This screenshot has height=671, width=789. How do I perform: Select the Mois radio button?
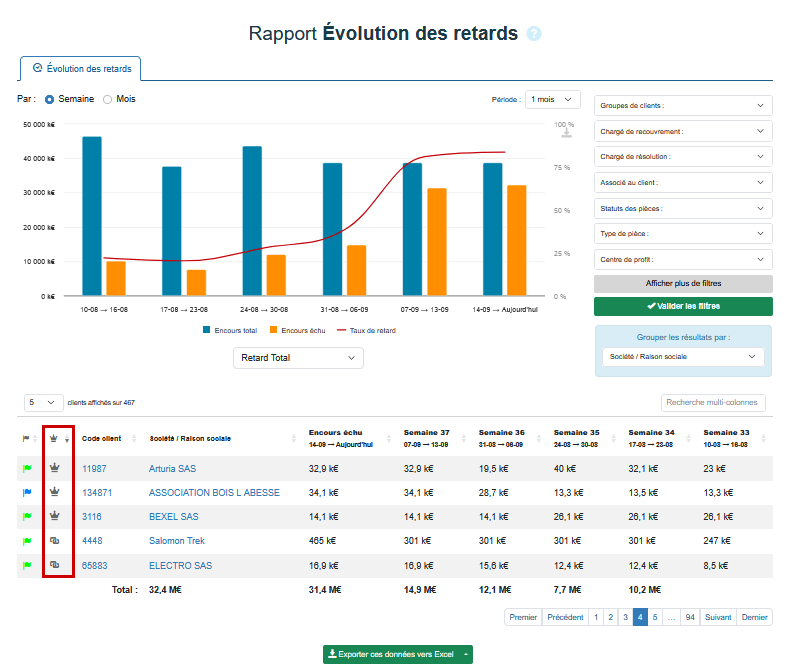point(107,100)
